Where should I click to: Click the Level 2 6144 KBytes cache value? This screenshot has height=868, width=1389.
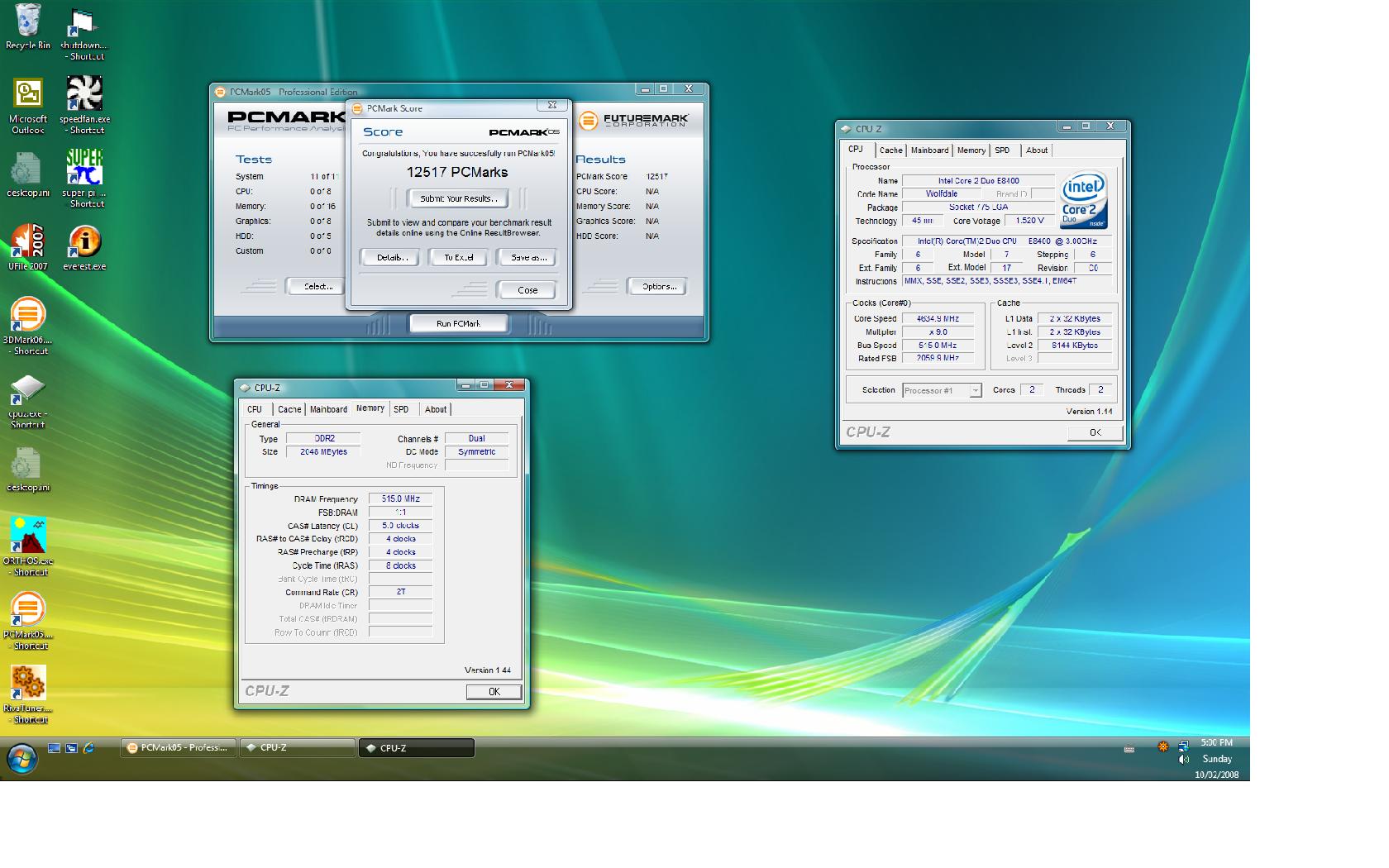(1075, 346)
